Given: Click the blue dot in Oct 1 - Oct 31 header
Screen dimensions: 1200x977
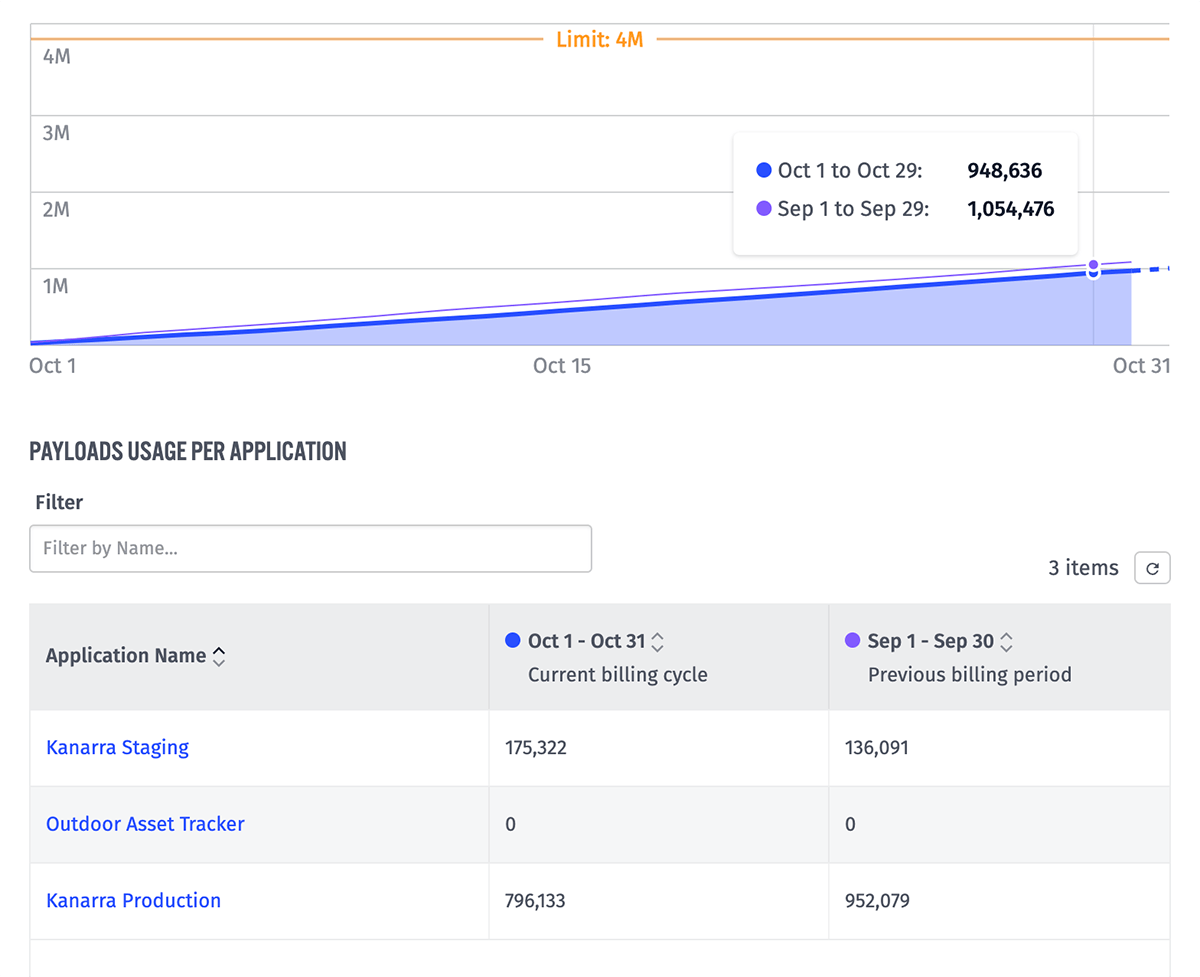Looking at the screenshot, I should 514,640.
